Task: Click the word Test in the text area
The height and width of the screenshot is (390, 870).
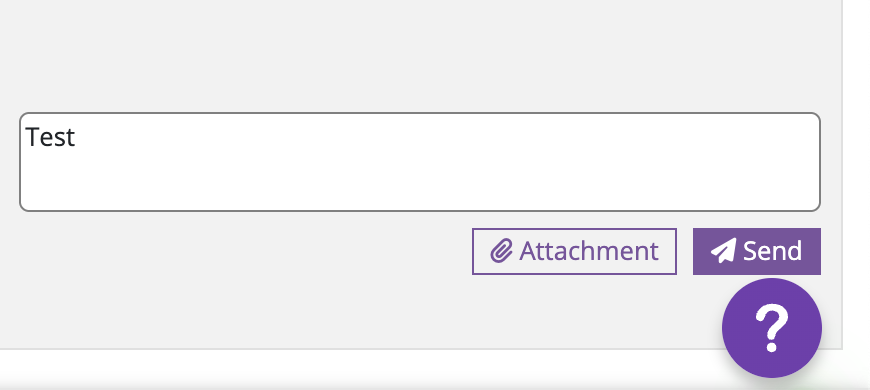Action: click(x=50, y=137)
